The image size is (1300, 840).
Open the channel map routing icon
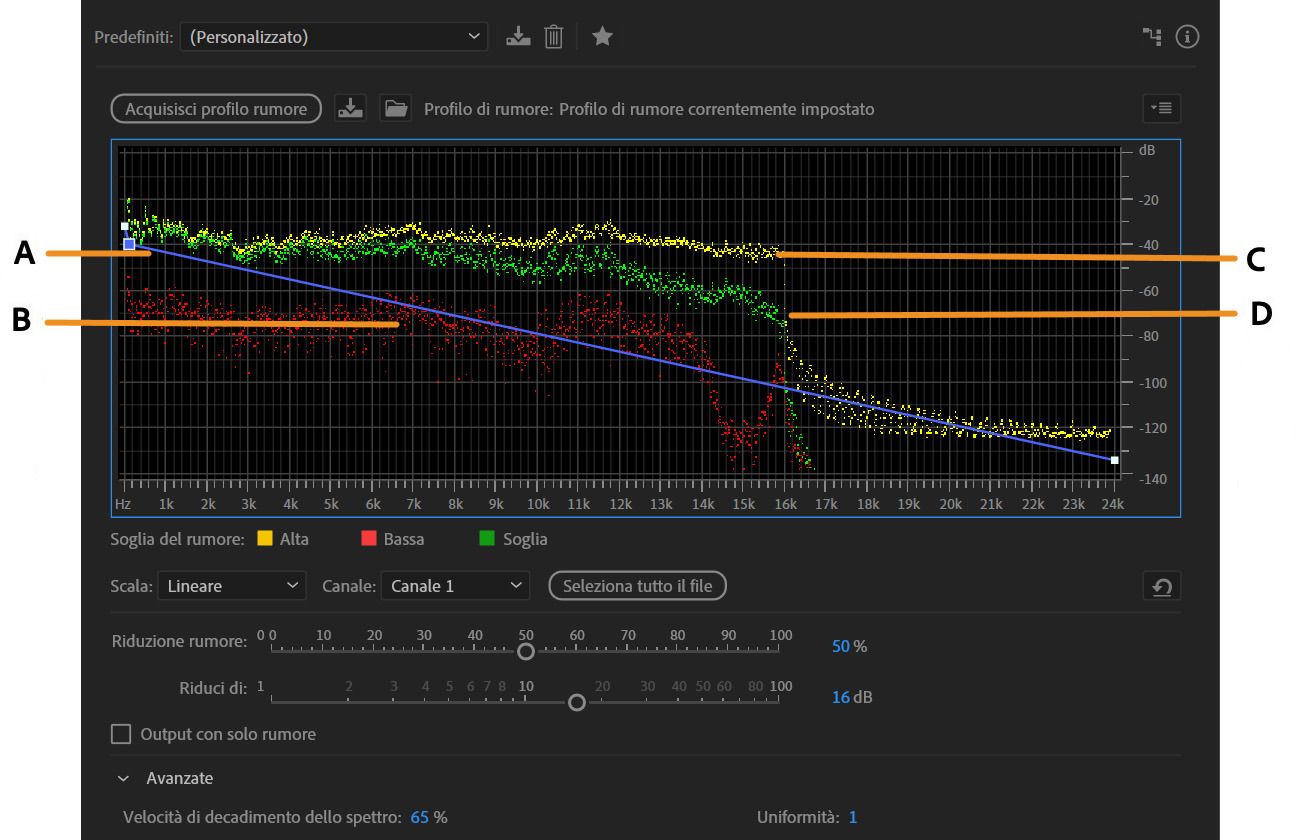coord(1152,37)
